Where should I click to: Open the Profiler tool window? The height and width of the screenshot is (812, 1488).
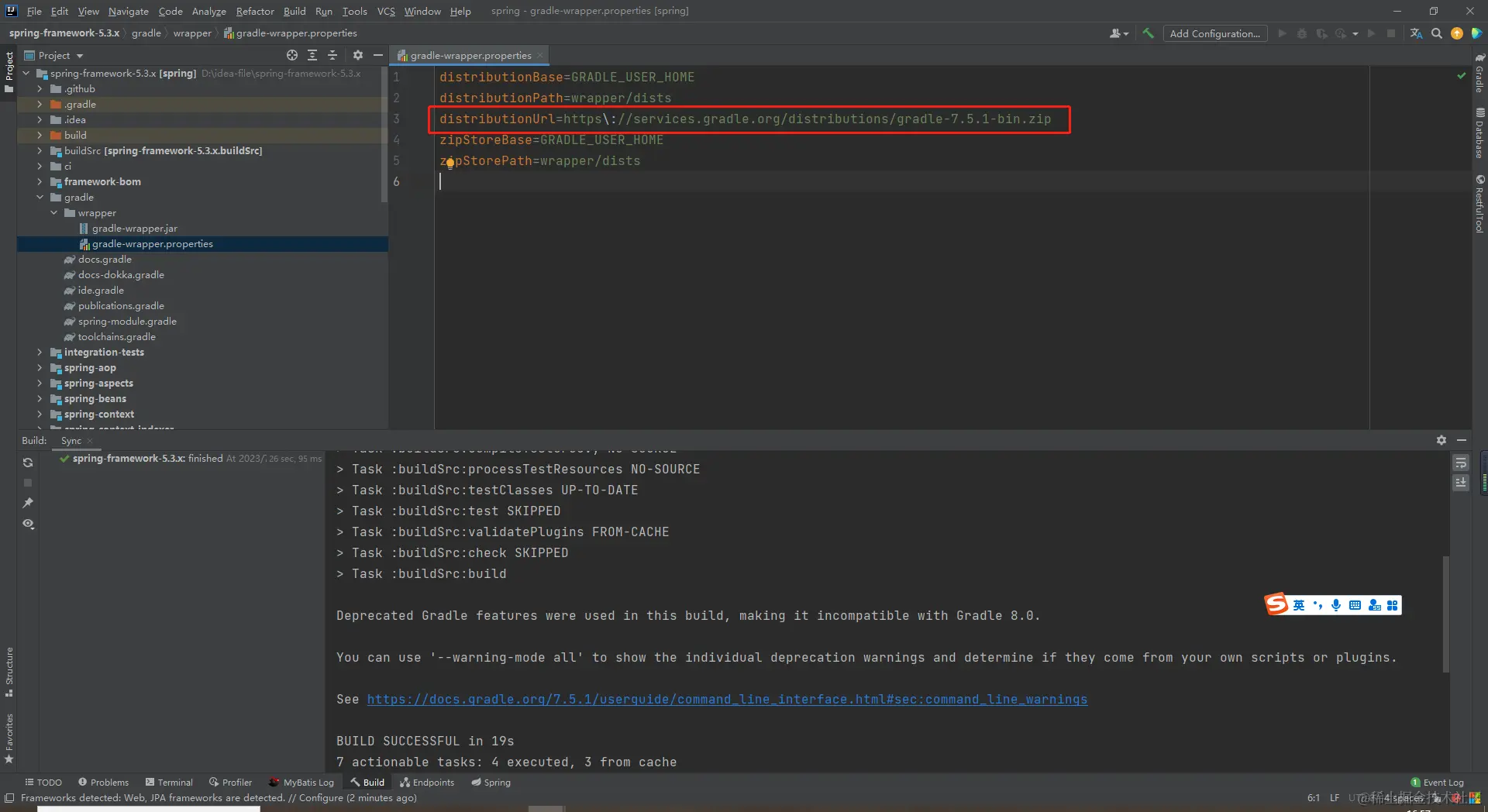point(230,783)
